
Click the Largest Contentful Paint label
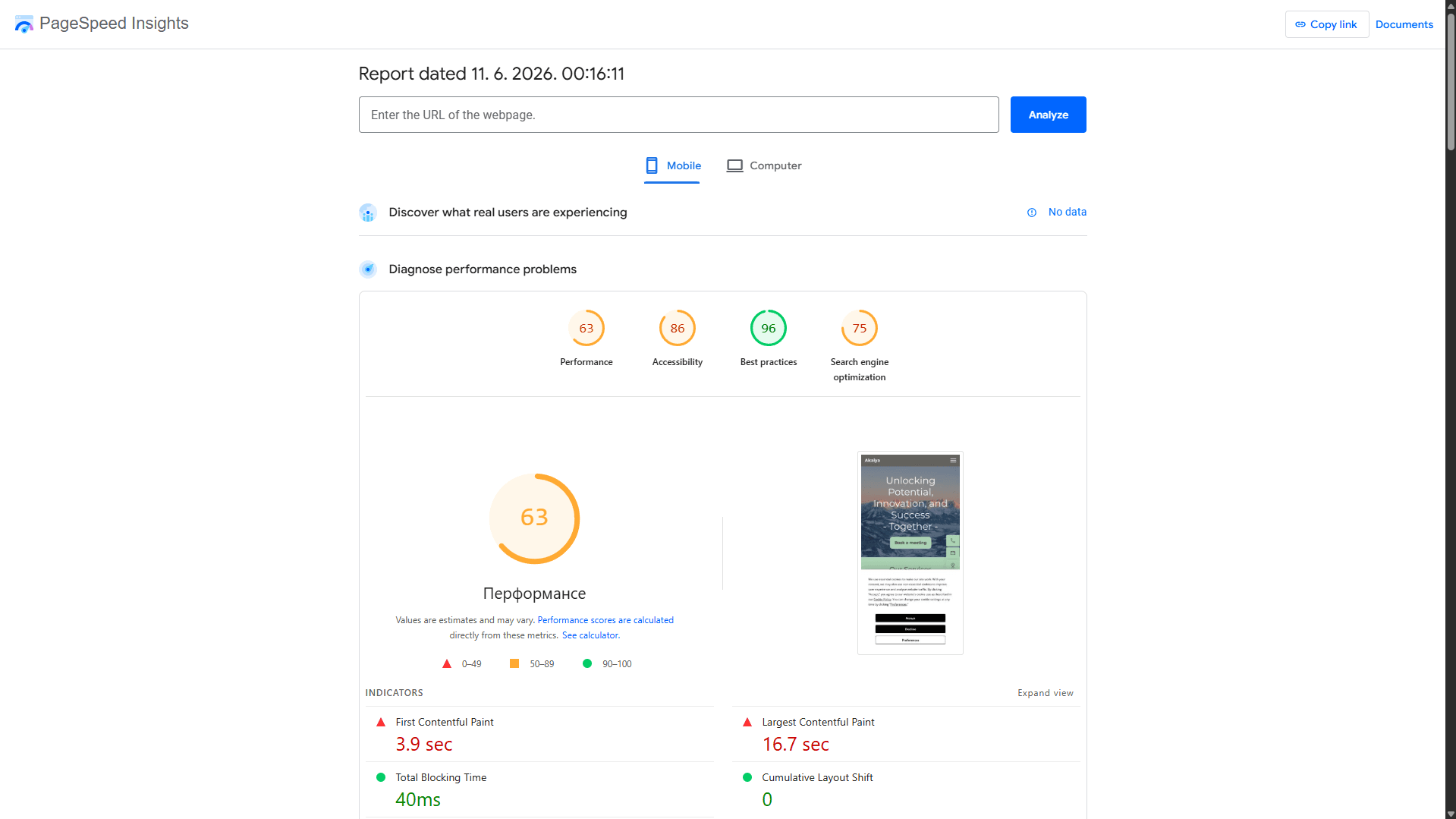[x=818, y=722]
